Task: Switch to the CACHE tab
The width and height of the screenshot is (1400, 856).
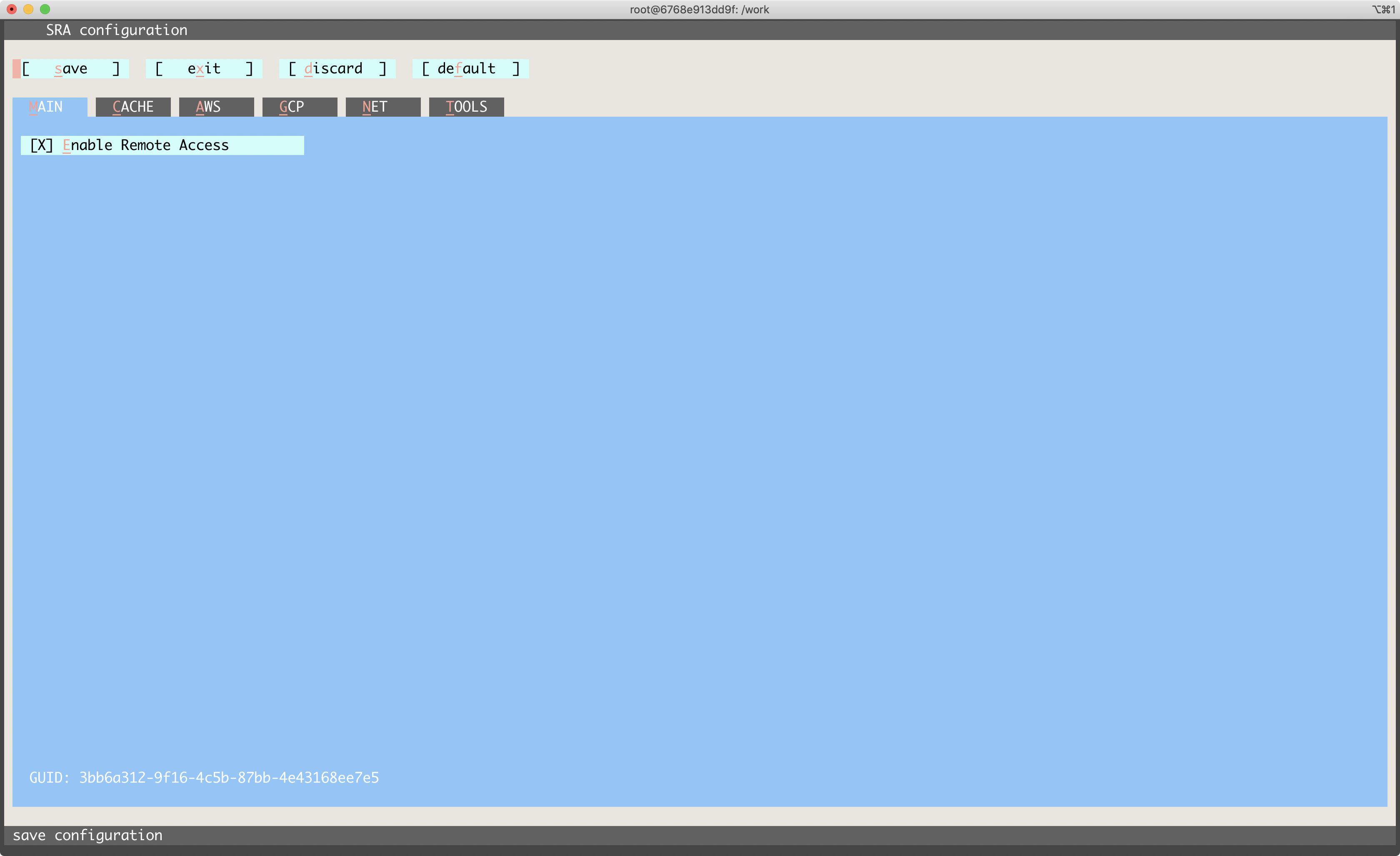Action: click(x=133, y=107)
